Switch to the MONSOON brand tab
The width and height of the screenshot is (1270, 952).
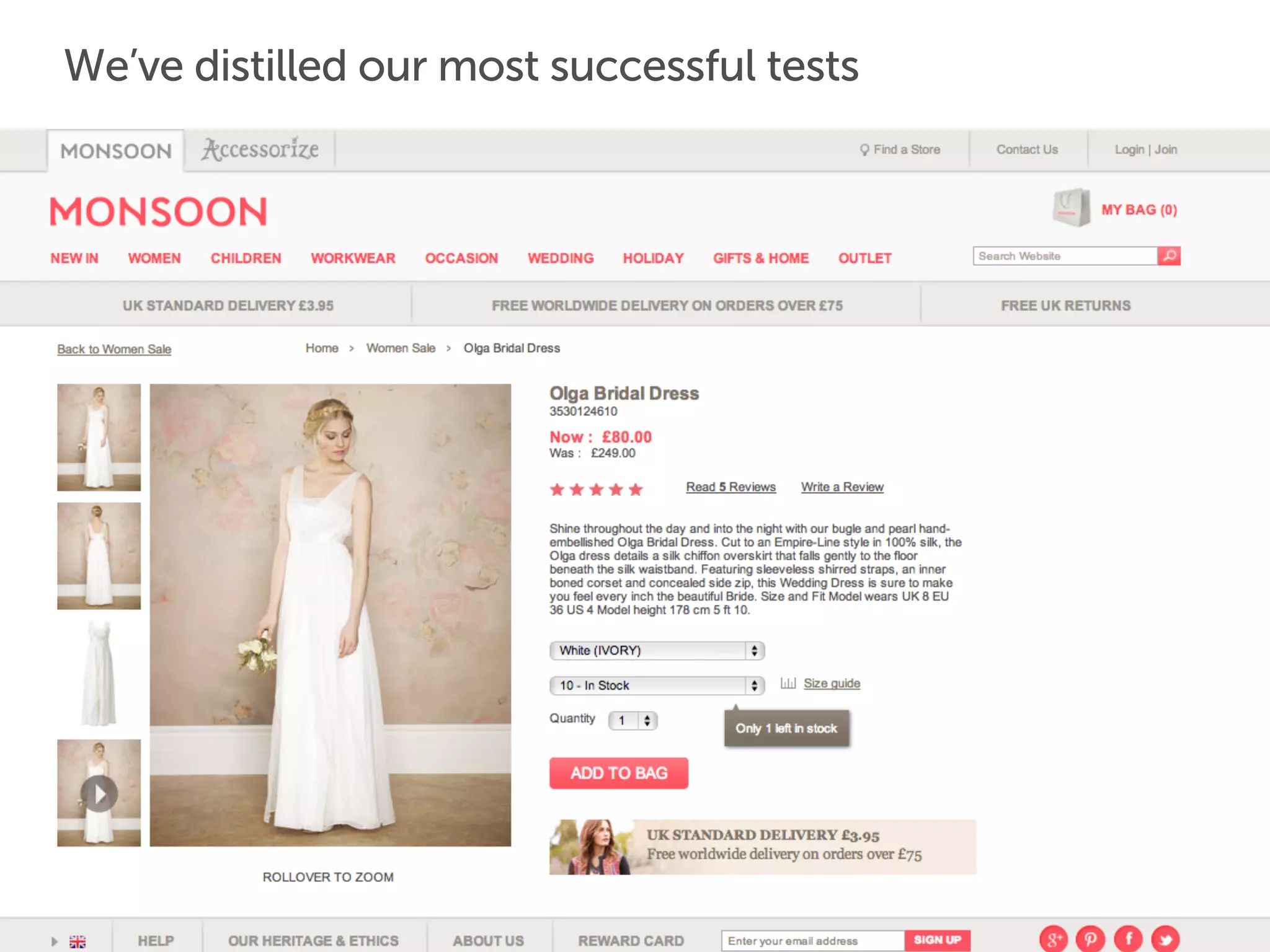pyautogui.click(x=116, y=151)
